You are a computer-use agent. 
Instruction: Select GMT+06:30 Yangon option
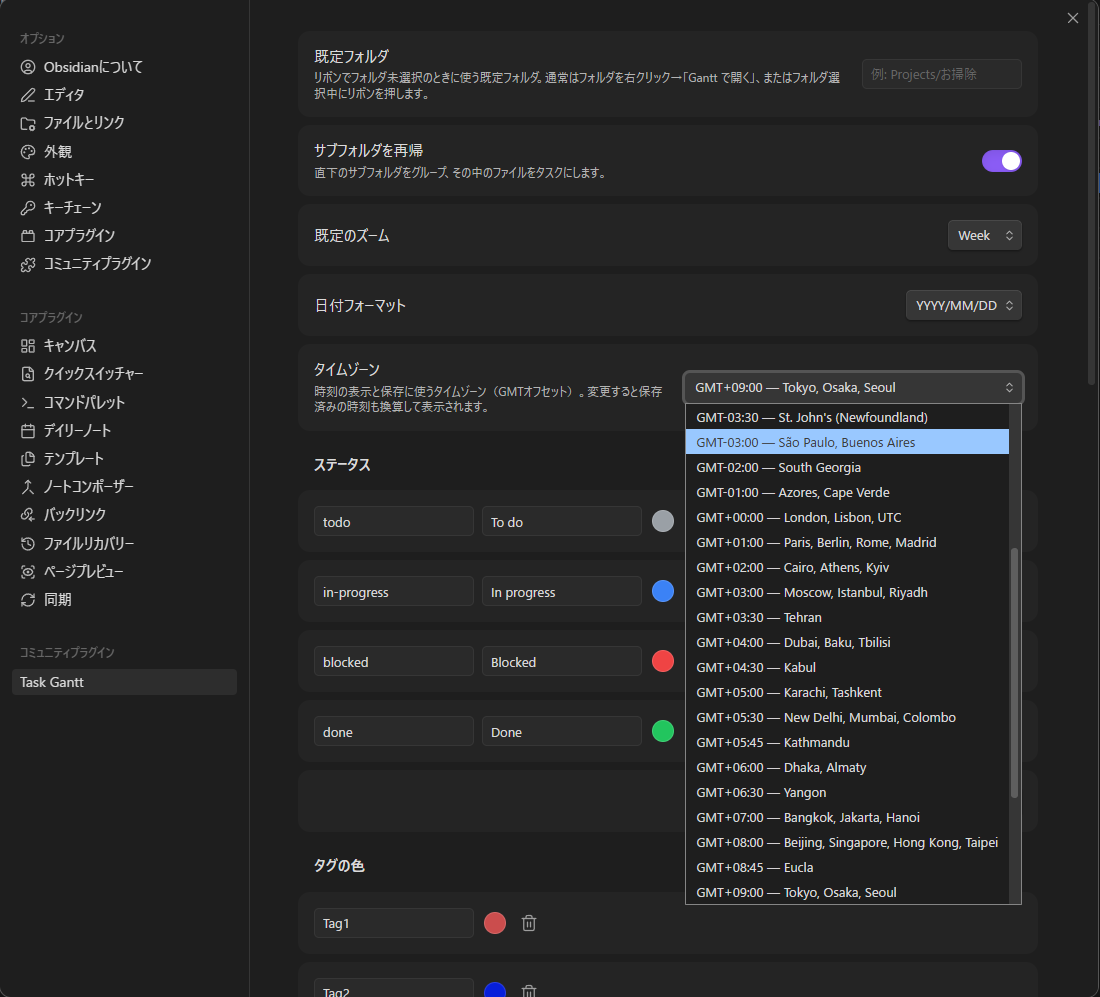pyautogui.click(x=847, y=792)
